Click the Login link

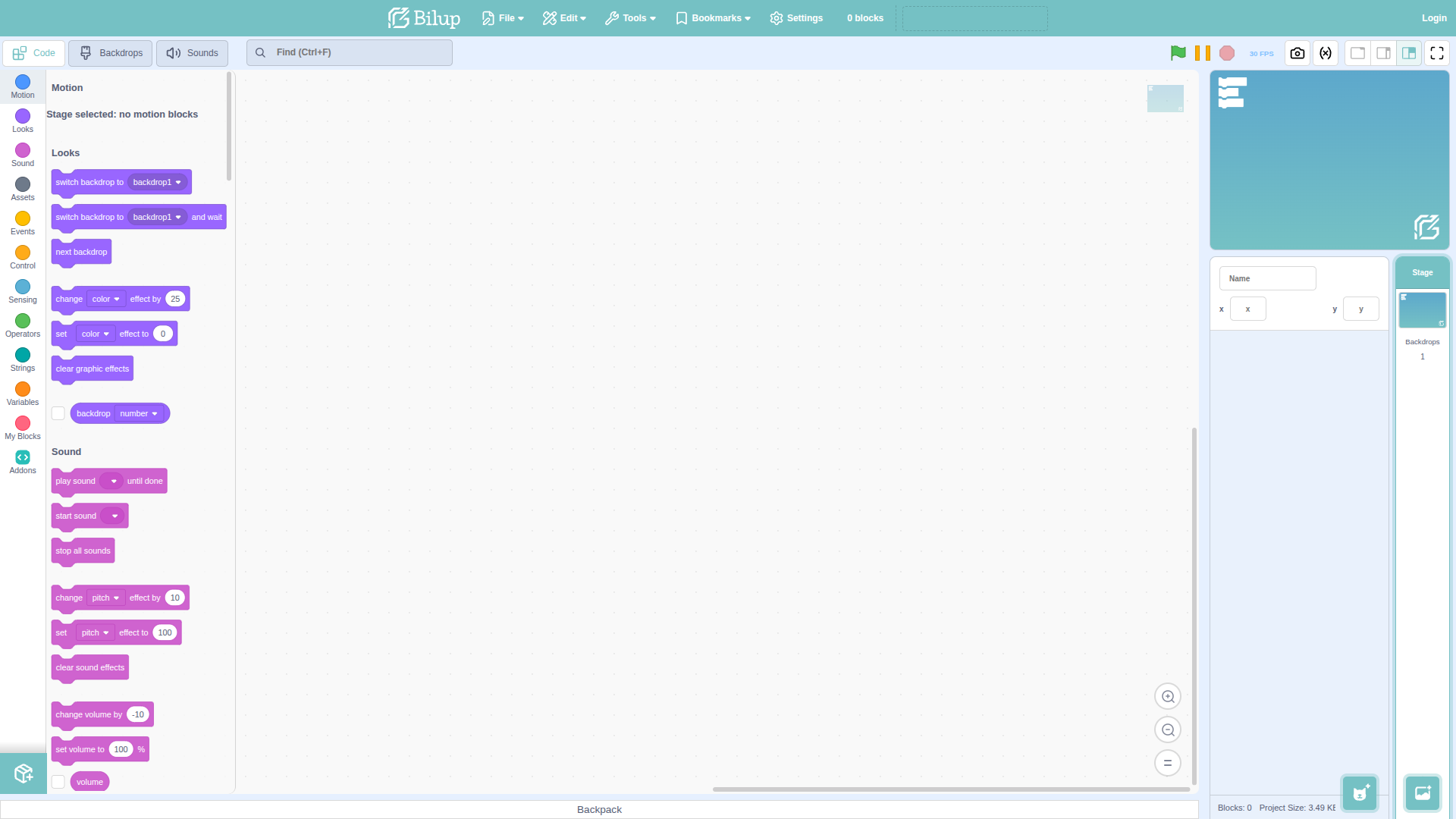(x=1434, y=18)
